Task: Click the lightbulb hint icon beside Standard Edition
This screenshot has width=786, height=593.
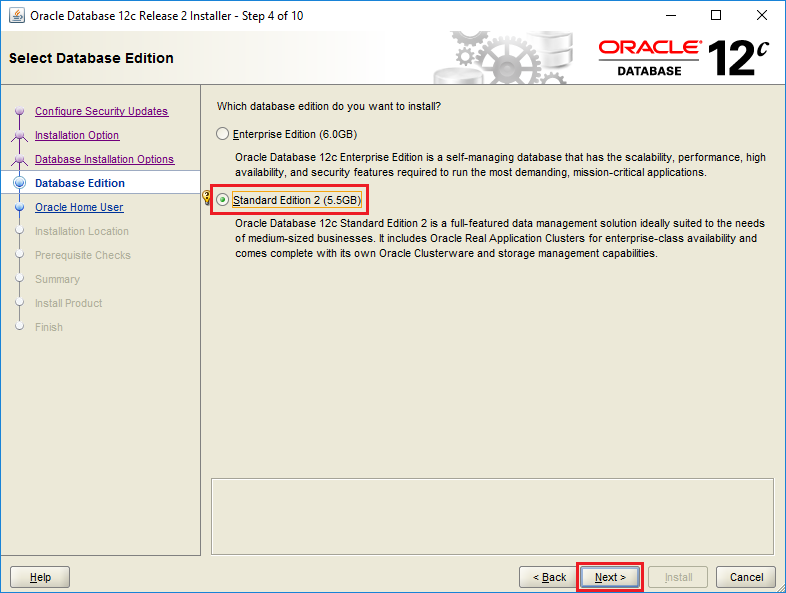Action: 206,197
